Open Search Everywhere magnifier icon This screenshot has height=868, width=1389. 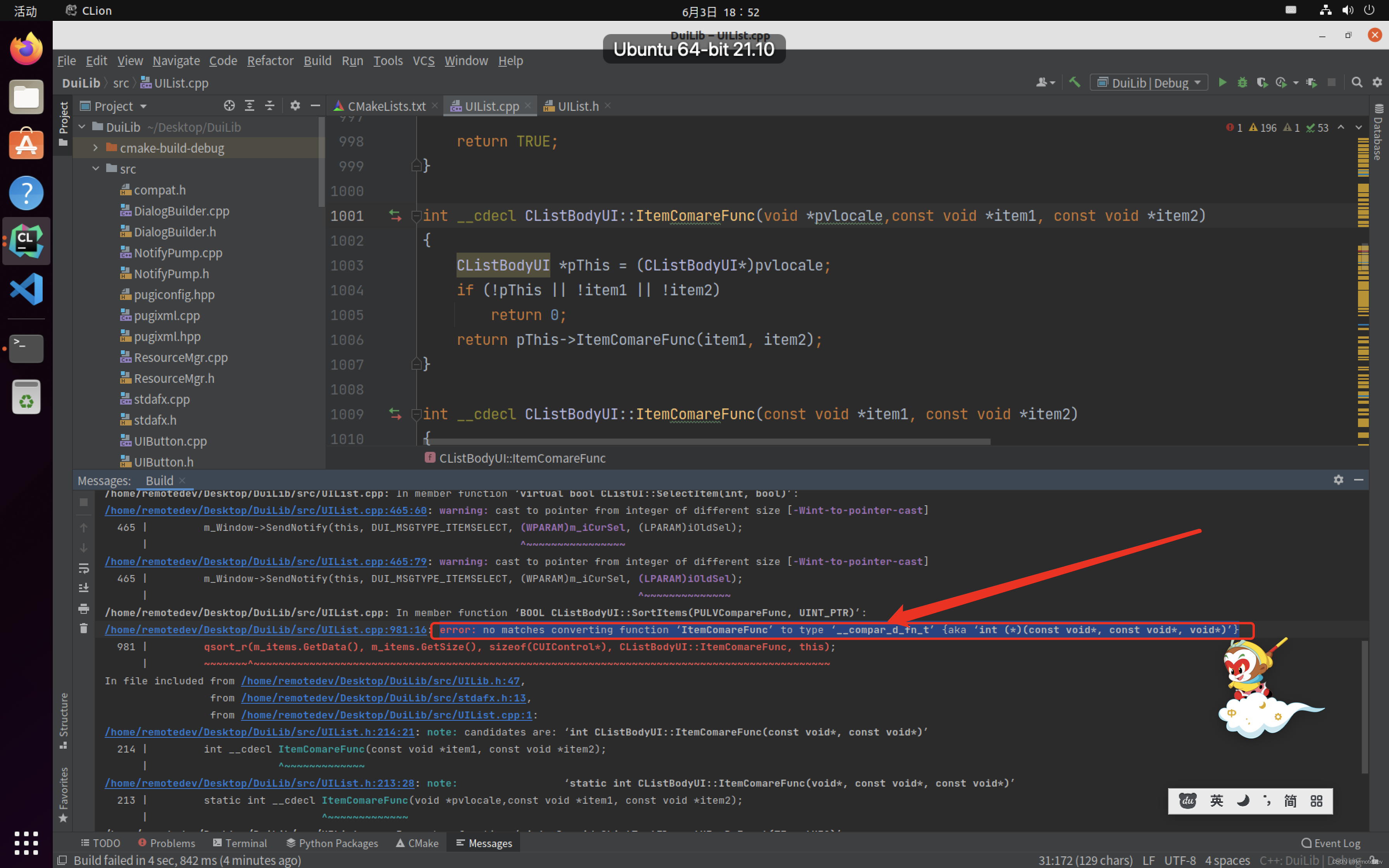[x=1357, y=83]
